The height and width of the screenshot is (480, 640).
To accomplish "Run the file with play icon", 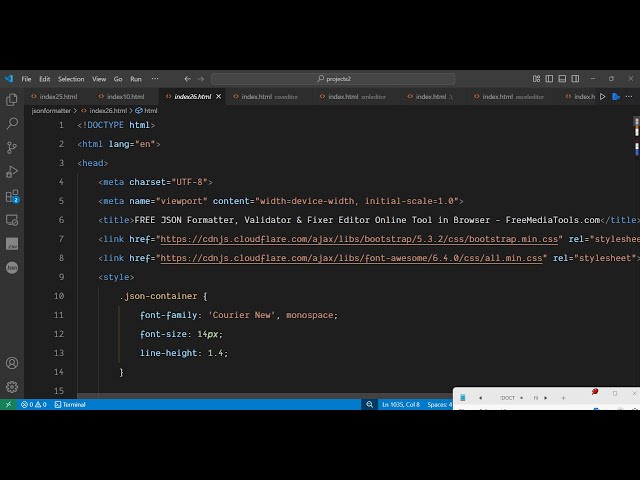I will click(602, 97).
